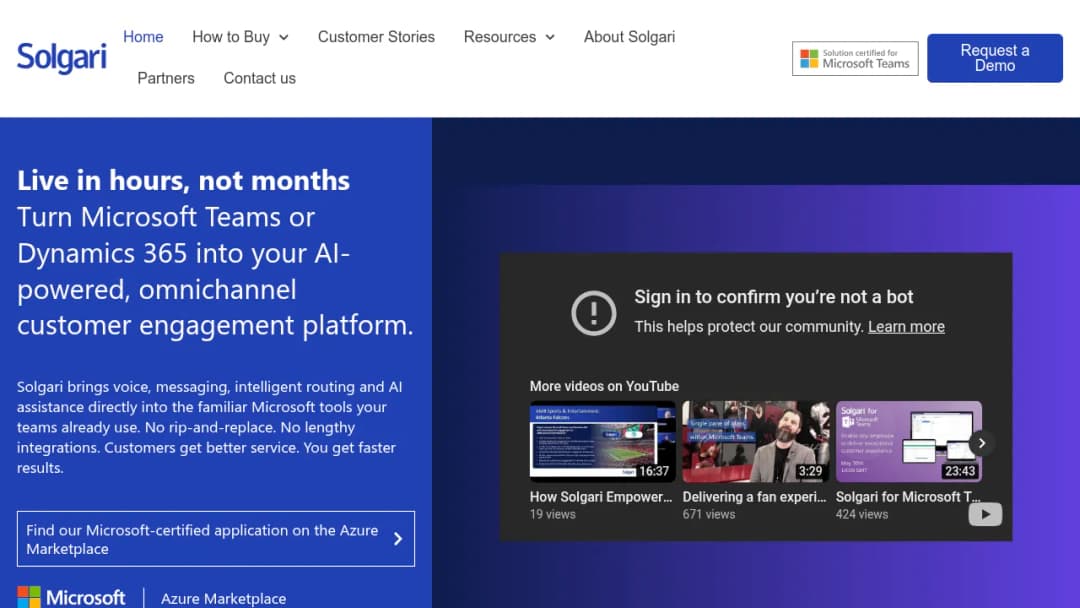This screenshot has height=608, width=1080.
Task: Open the 23:43 Solgari for Microsoft Teams thumbnail
Action: [x=908, y=441]
